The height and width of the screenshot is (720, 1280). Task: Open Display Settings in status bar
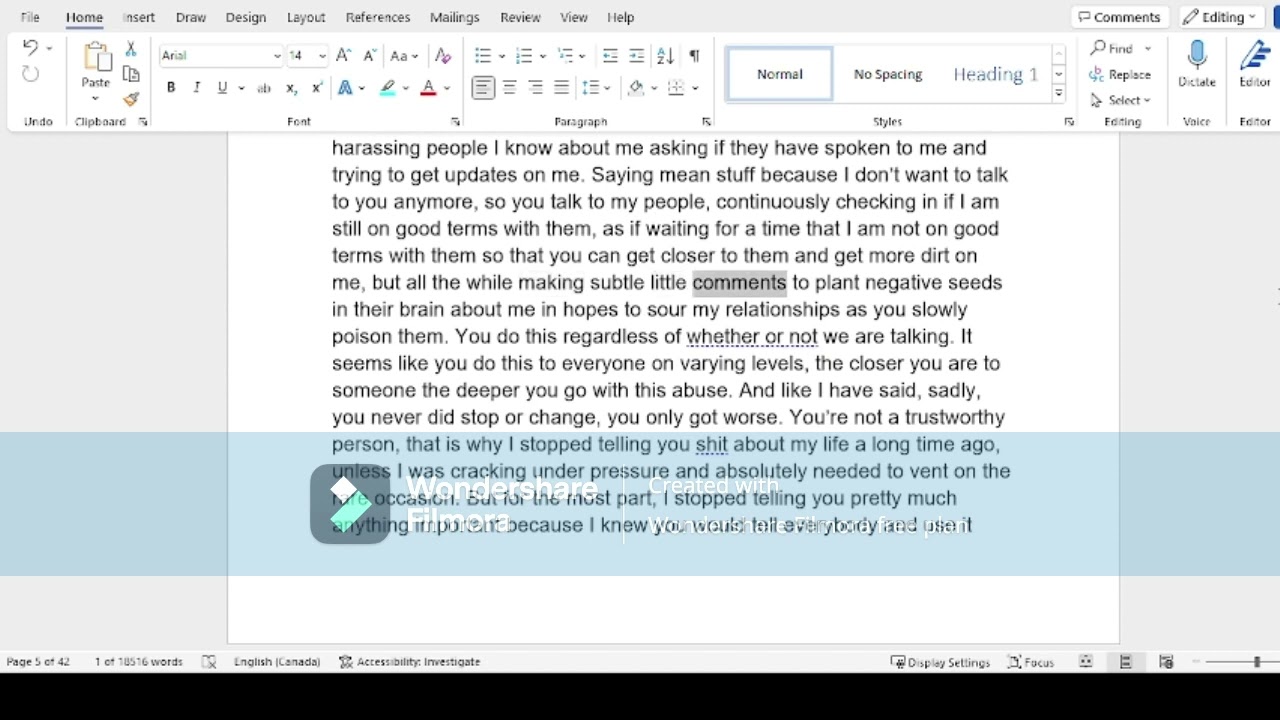coord(940,662)
